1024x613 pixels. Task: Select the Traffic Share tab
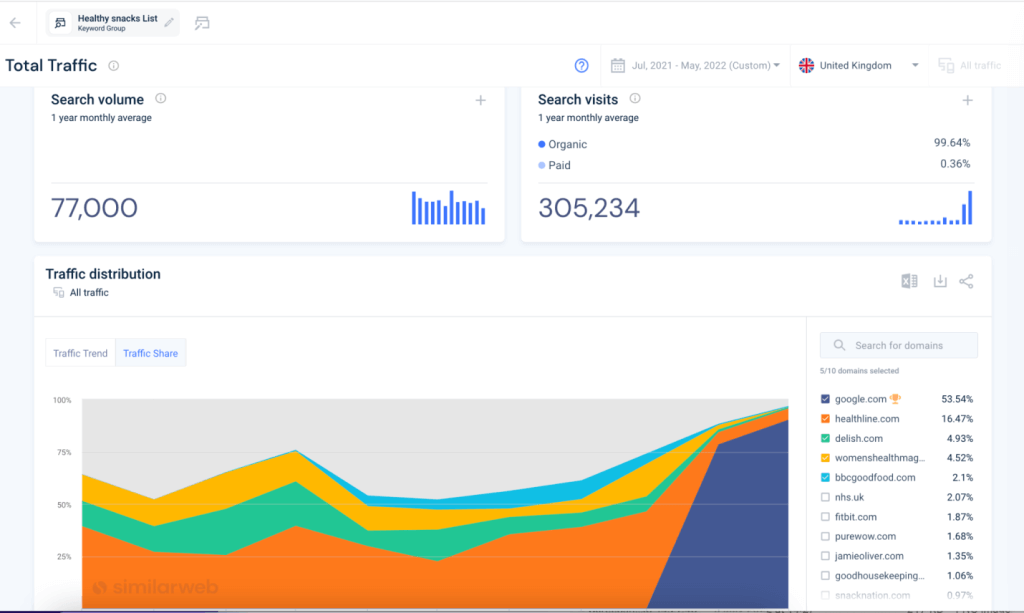(151, 353)
